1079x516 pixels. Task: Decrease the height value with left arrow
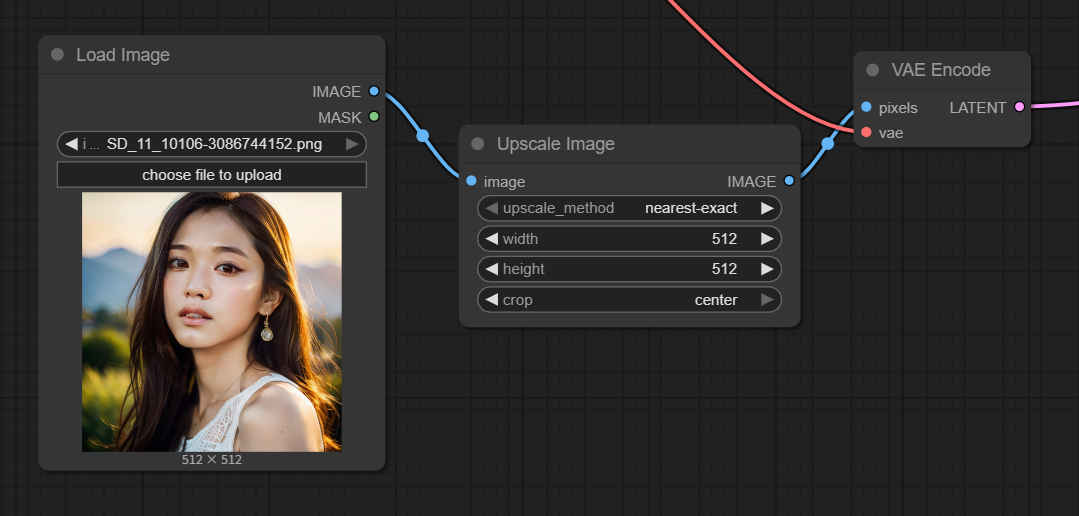tap(491, 269)
